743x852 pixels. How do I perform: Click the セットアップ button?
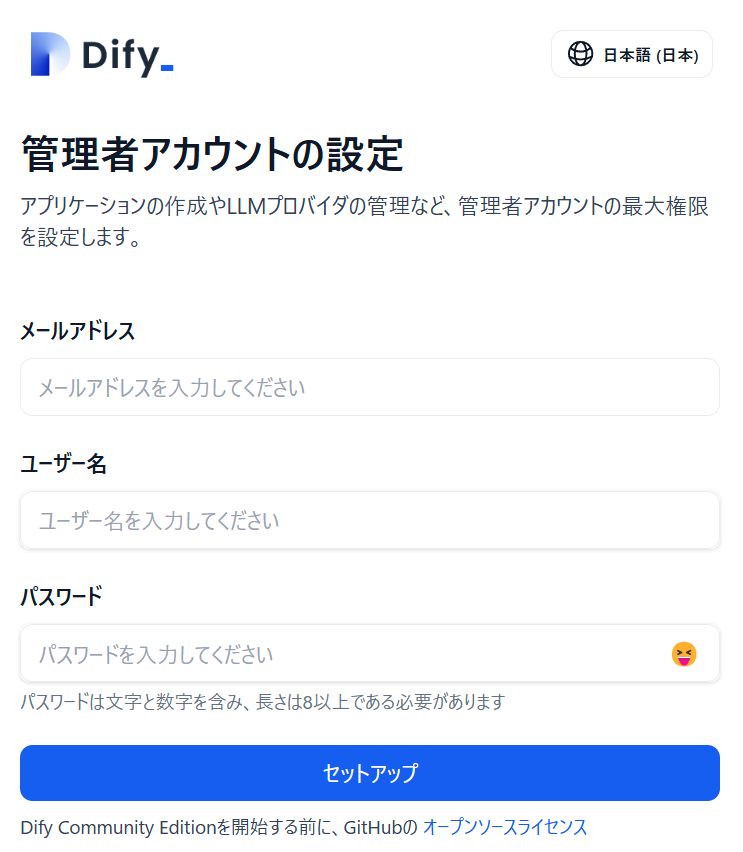tap(370, 773)
